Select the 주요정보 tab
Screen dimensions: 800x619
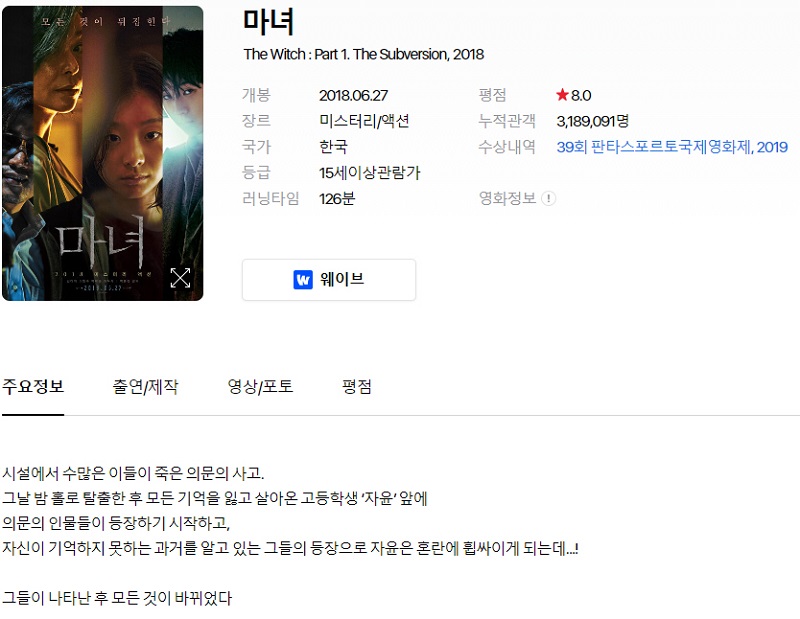pos(33,386)
